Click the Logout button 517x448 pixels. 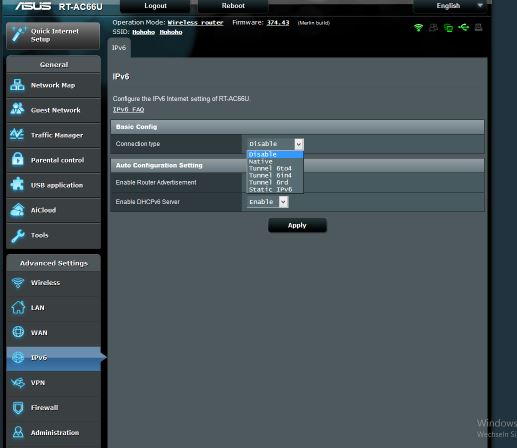tap(155, 6)
